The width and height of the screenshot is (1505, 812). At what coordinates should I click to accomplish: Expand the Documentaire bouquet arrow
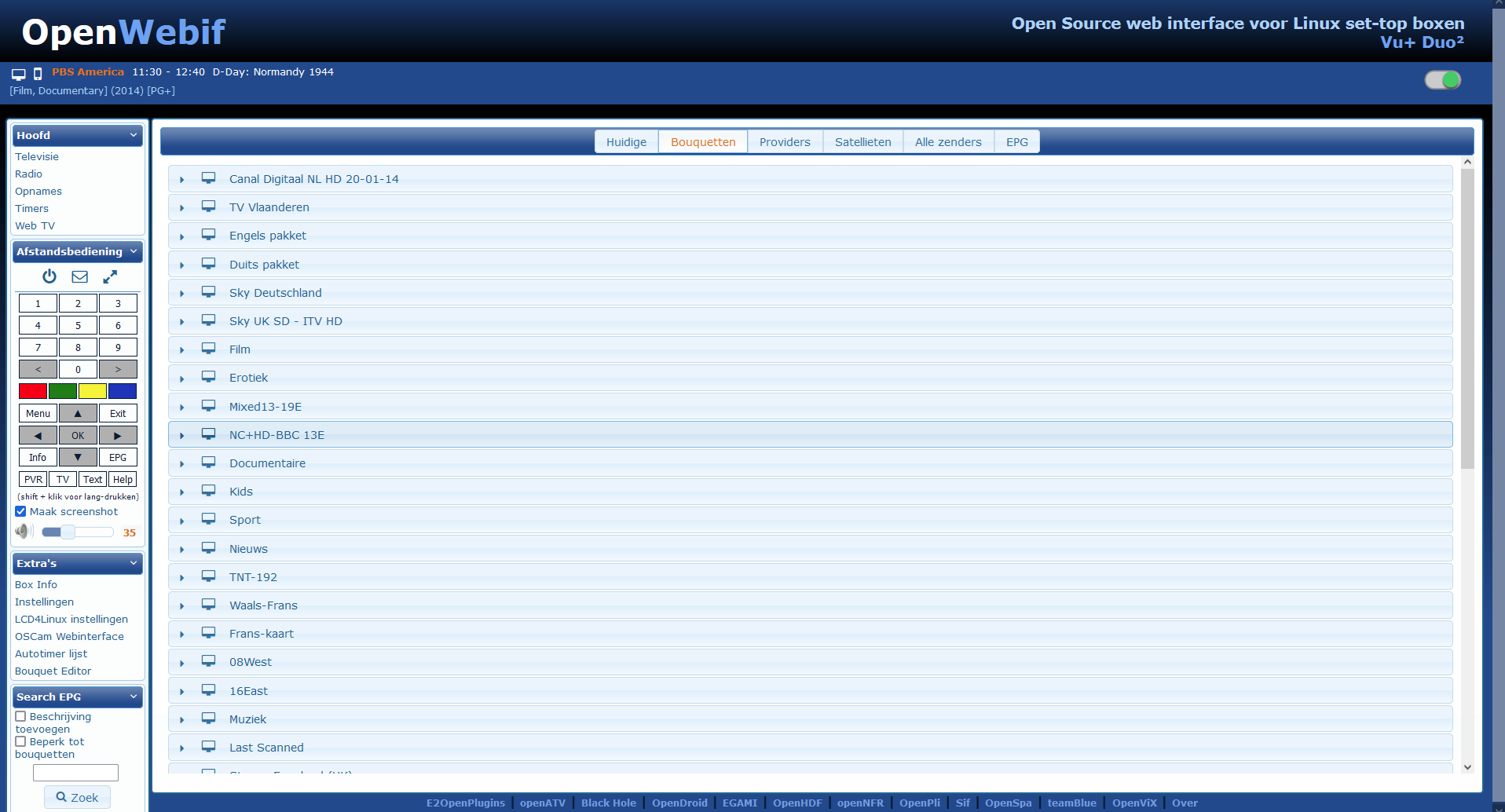click(x=181, y=464)
